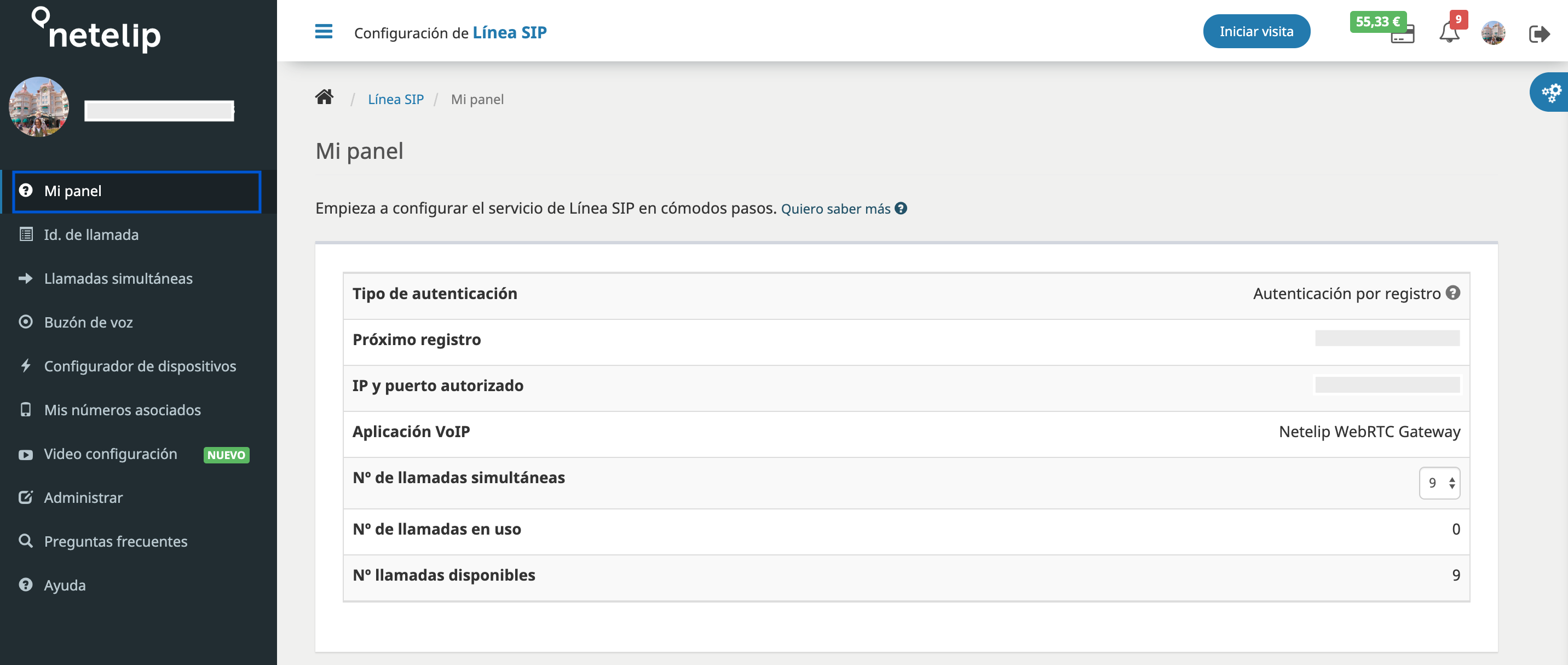Select Id. de llamada in the sidebar
Screen dimensions: 1568x665
pyautogui.click(x=91, y=234)
